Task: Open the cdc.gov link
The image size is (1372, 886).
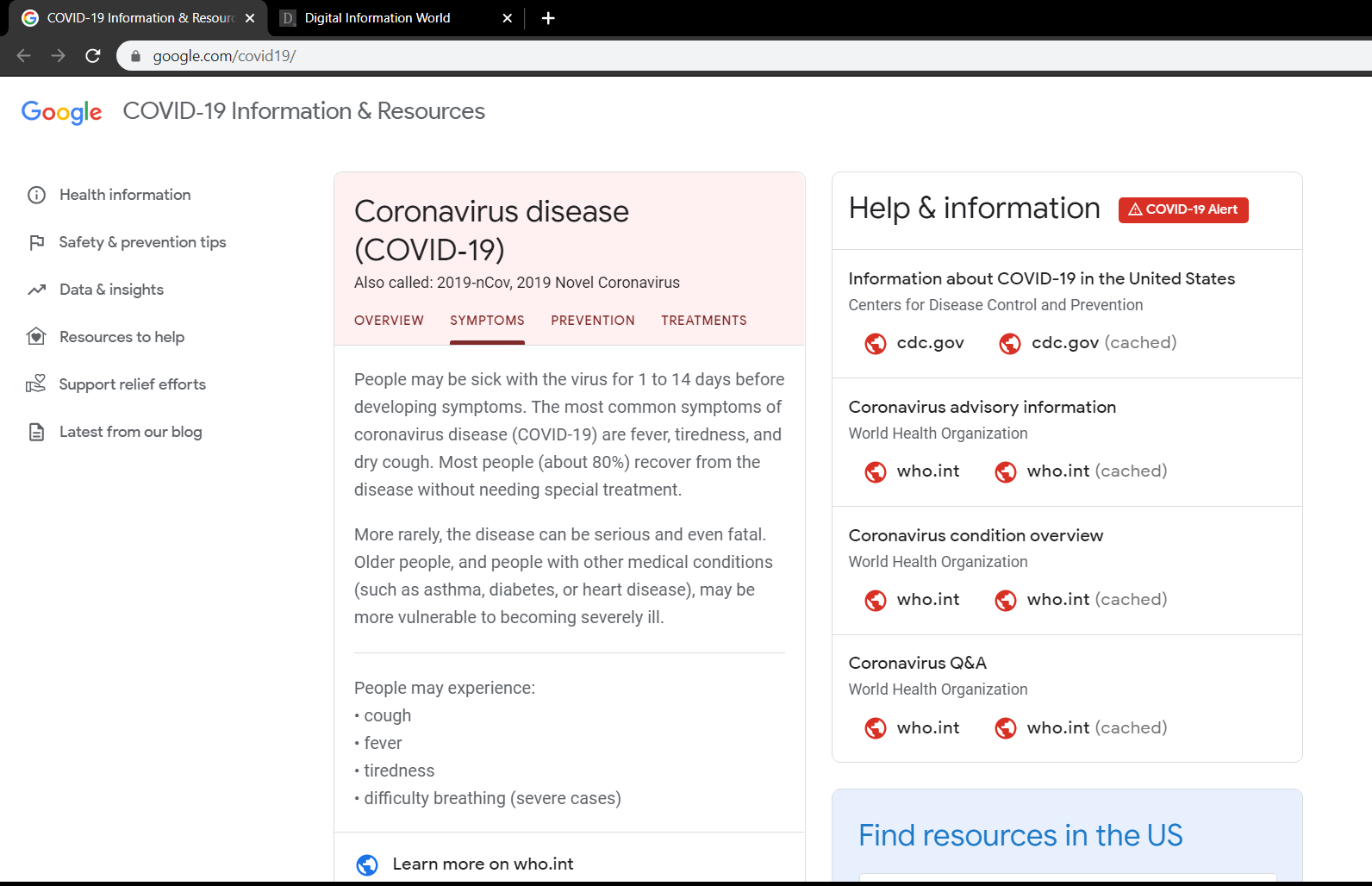Action: pos(930,343)
